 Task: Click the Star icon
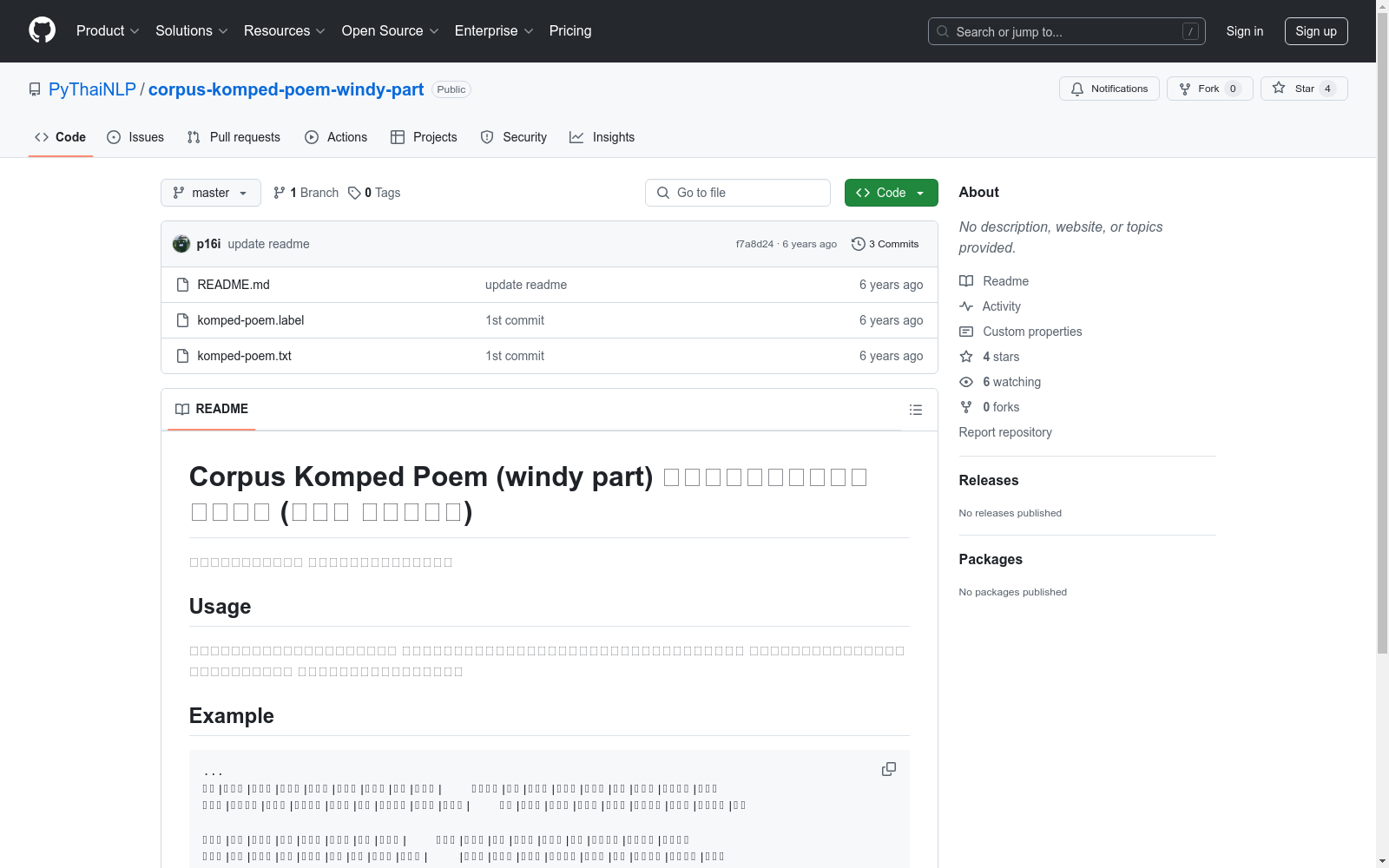point(1279,88)
